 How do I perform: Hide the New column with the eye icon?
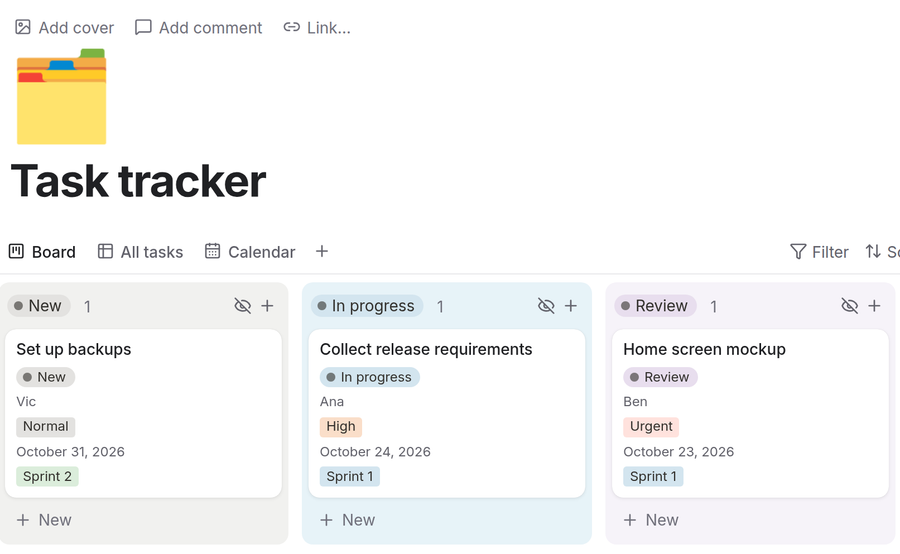243,306
